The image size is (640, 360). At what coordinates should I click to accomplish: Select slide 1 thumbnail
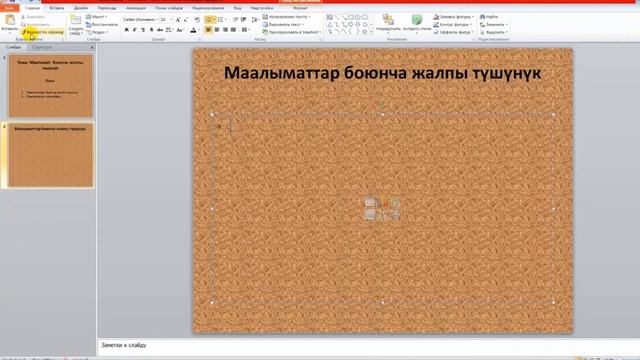[51, 86]
